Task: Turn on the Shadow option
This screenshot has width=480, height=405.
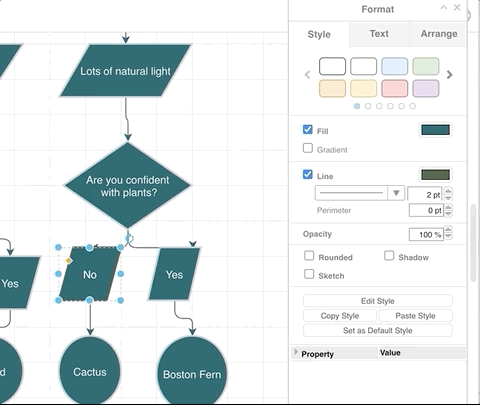Action: coord(389,256)
